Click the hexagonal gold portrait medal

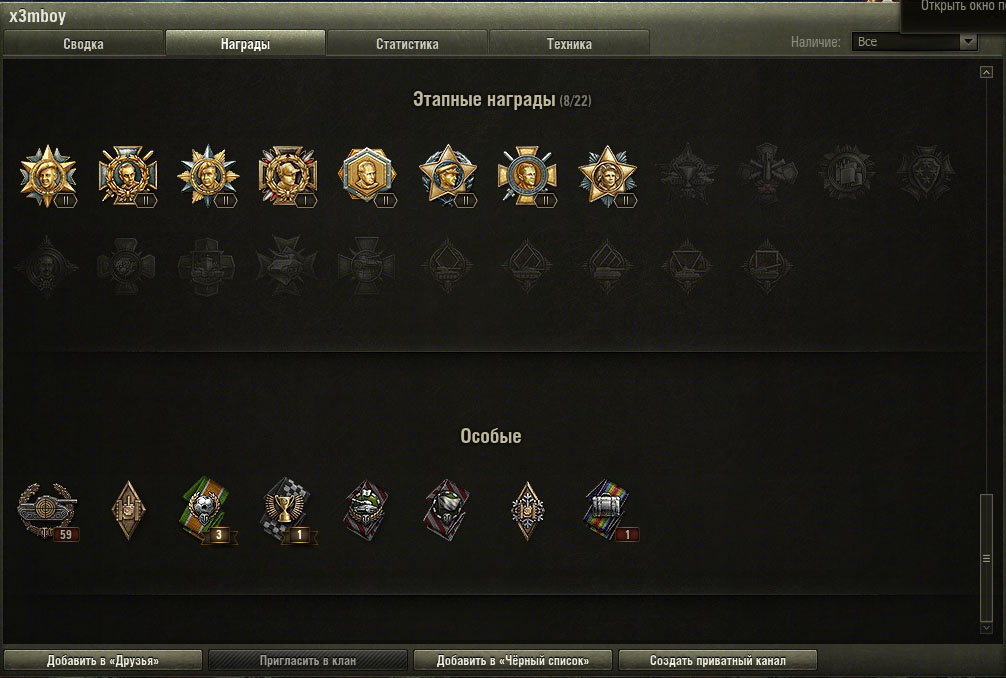click(367, 176)
